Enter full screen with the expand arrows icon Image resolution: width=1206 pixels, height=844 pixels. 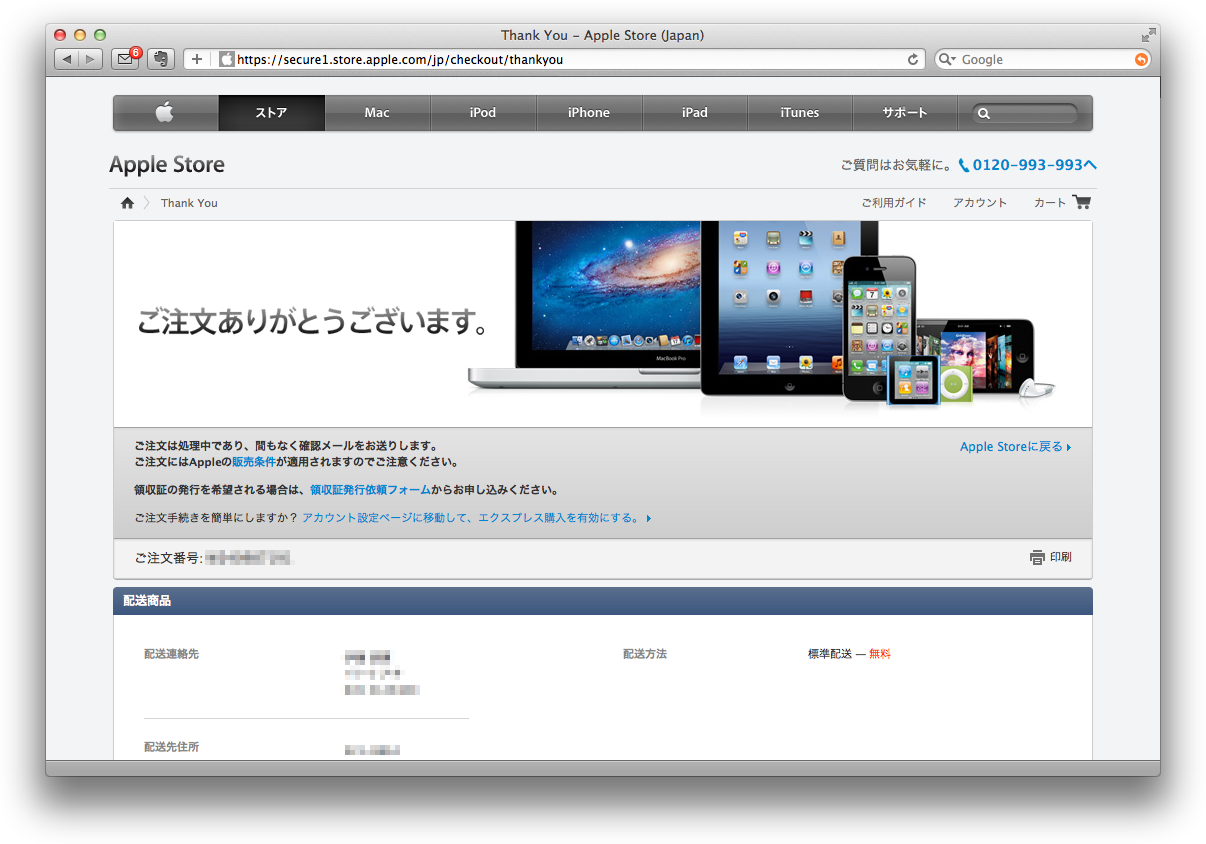coord(1148,35)
